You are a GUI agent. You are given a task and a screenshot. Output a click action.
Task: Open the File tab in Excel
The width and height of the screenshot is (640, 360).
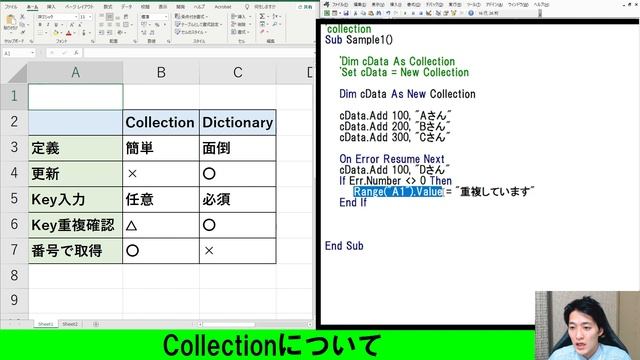point(11,7)
